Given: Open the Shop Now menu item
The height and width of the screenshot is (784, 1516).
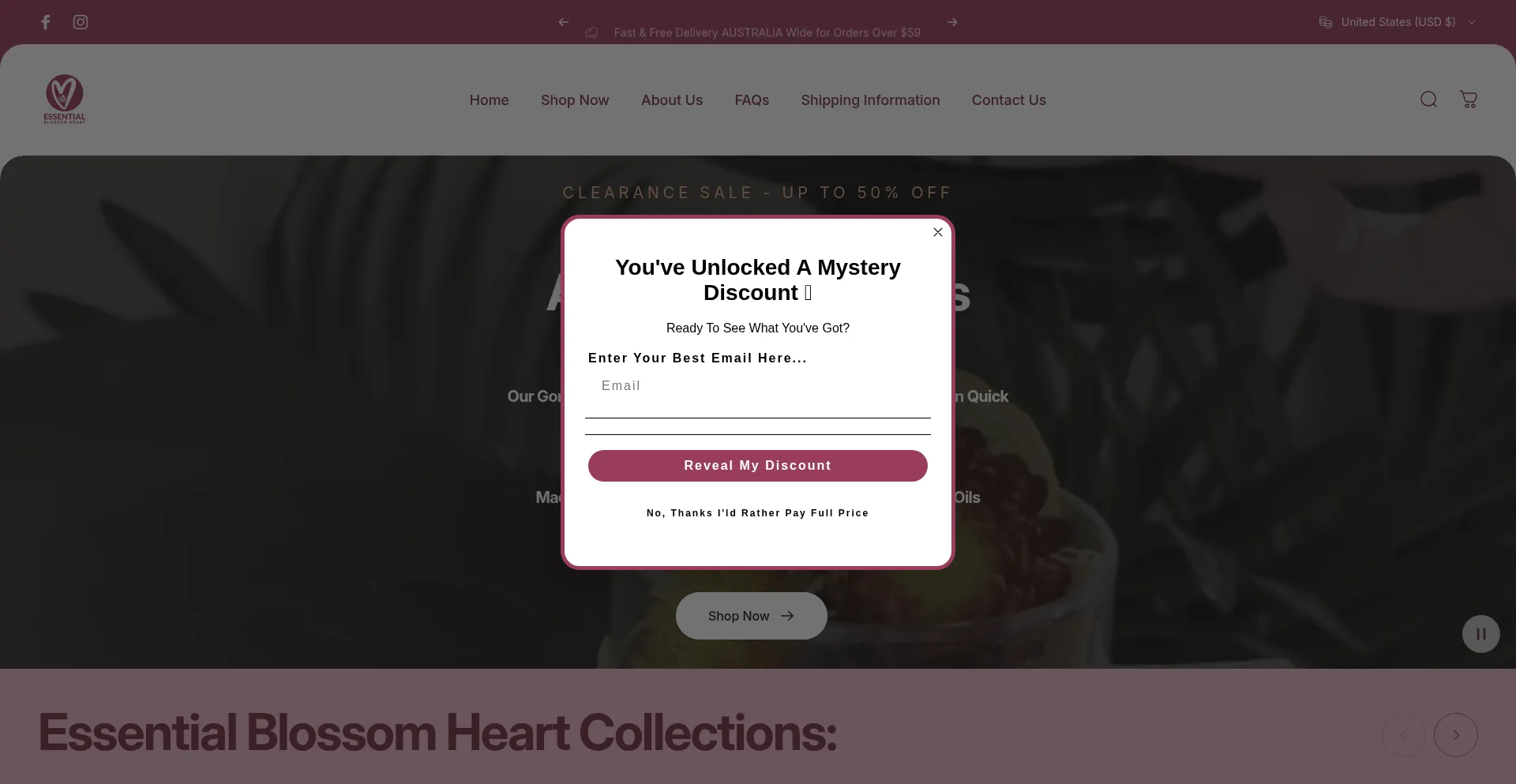Looking at the screenshot, I should [575, 100].
